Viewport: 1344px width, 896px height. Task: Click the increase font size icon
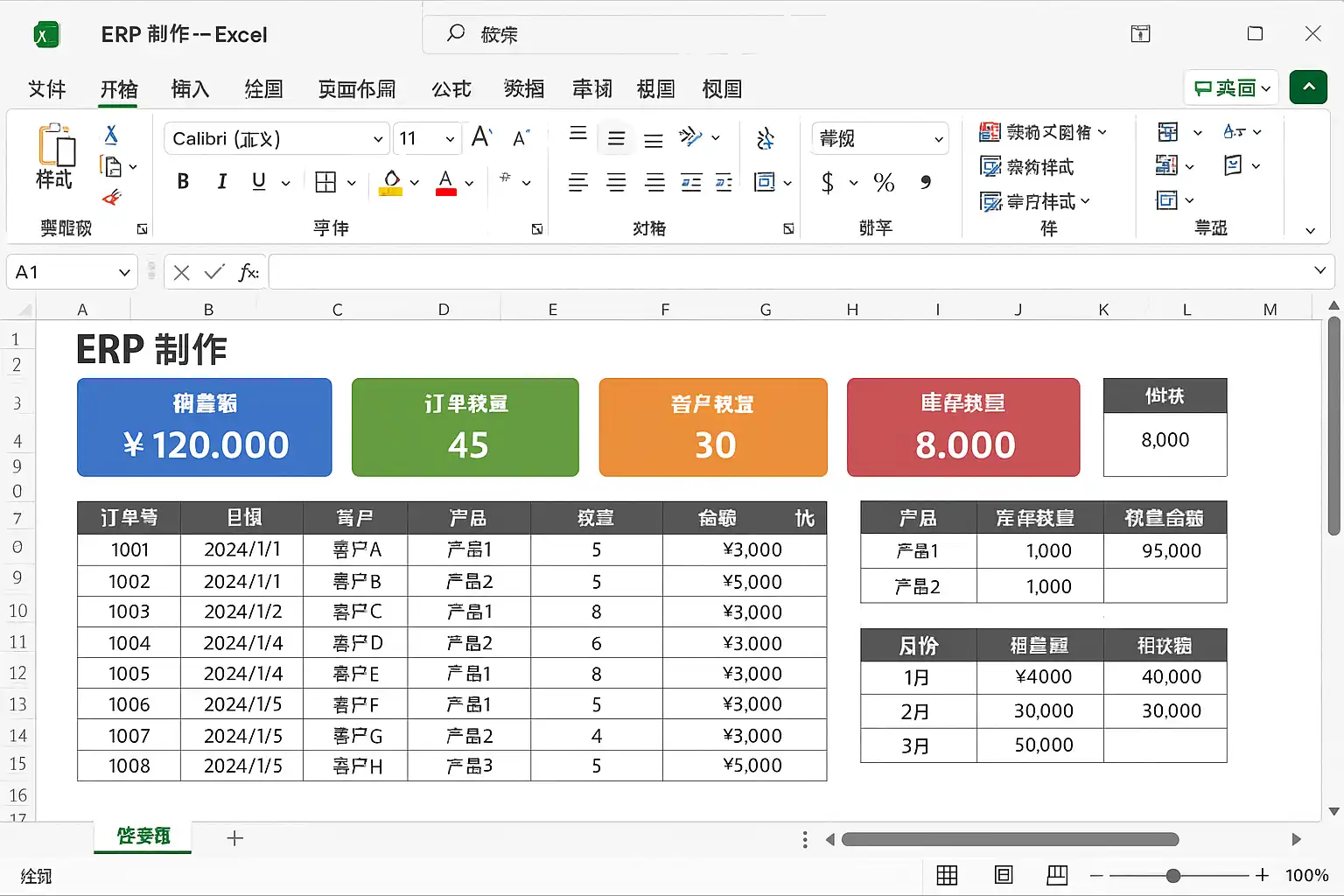pyautogui.click(x=481, y=137)
